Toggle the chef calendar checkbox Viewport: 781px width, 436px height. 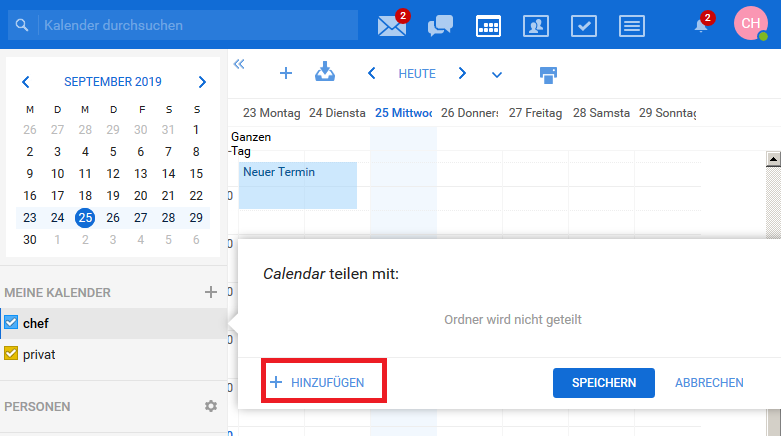coord(12,322)
